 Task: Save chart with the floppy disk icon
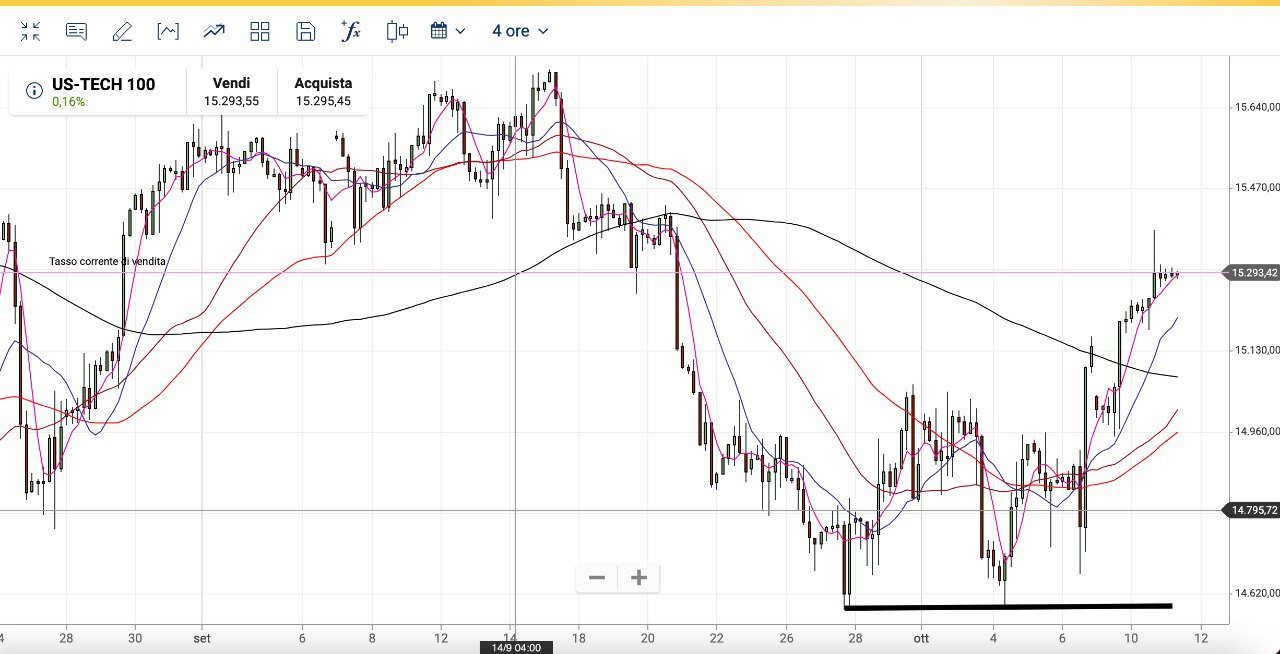coord(306,31)
